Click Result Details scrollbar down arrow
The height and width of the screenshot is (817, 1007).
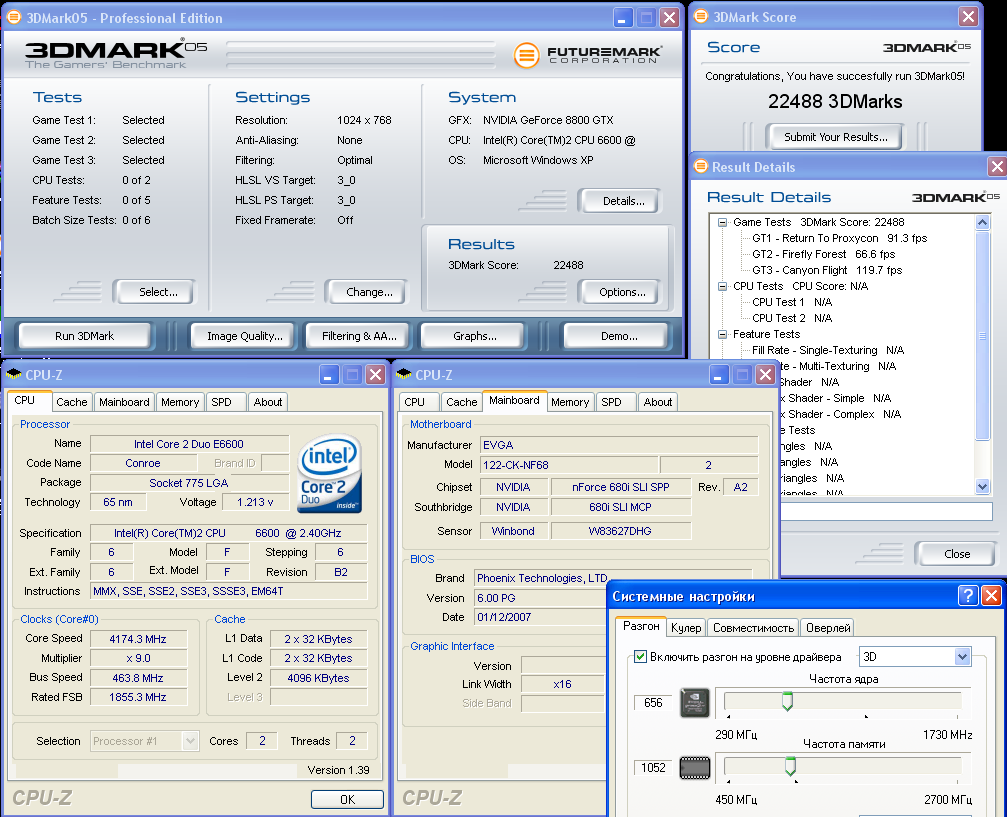point(983,487)
